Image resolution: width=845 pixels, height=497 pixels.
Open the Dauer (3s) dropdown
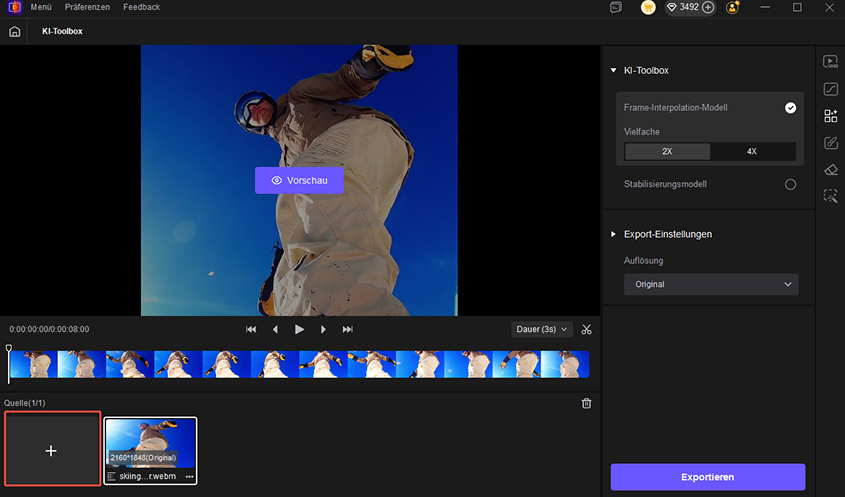point(540,329)
